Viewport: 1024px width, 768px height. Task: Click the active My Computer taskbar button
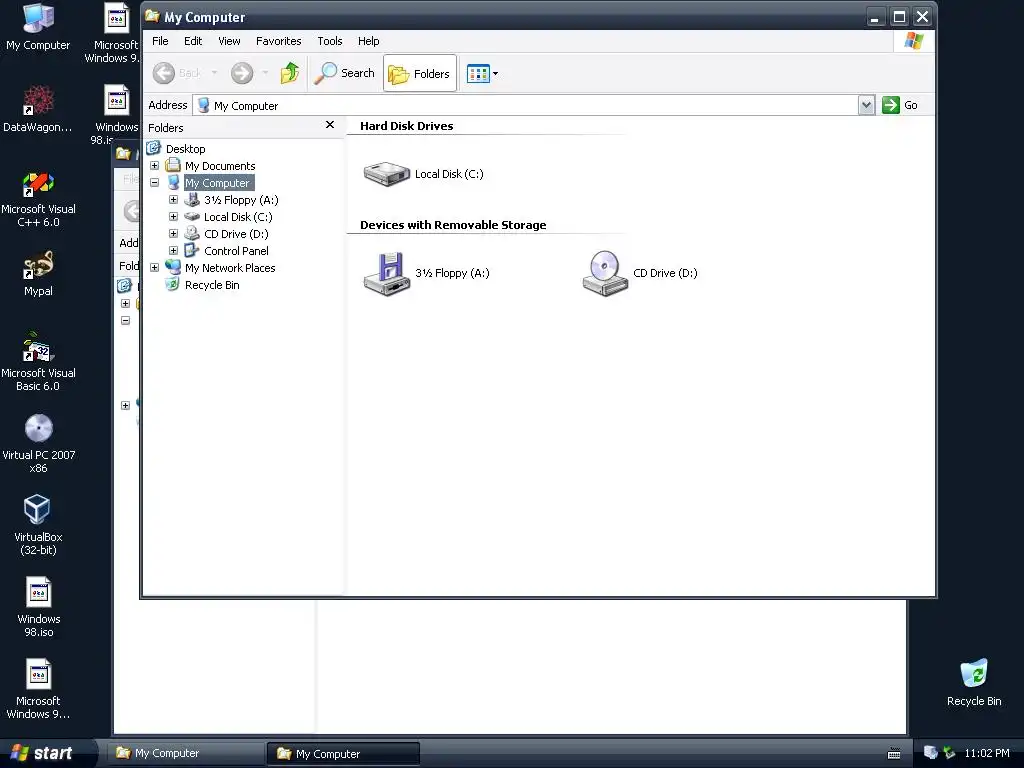[342, 754]
